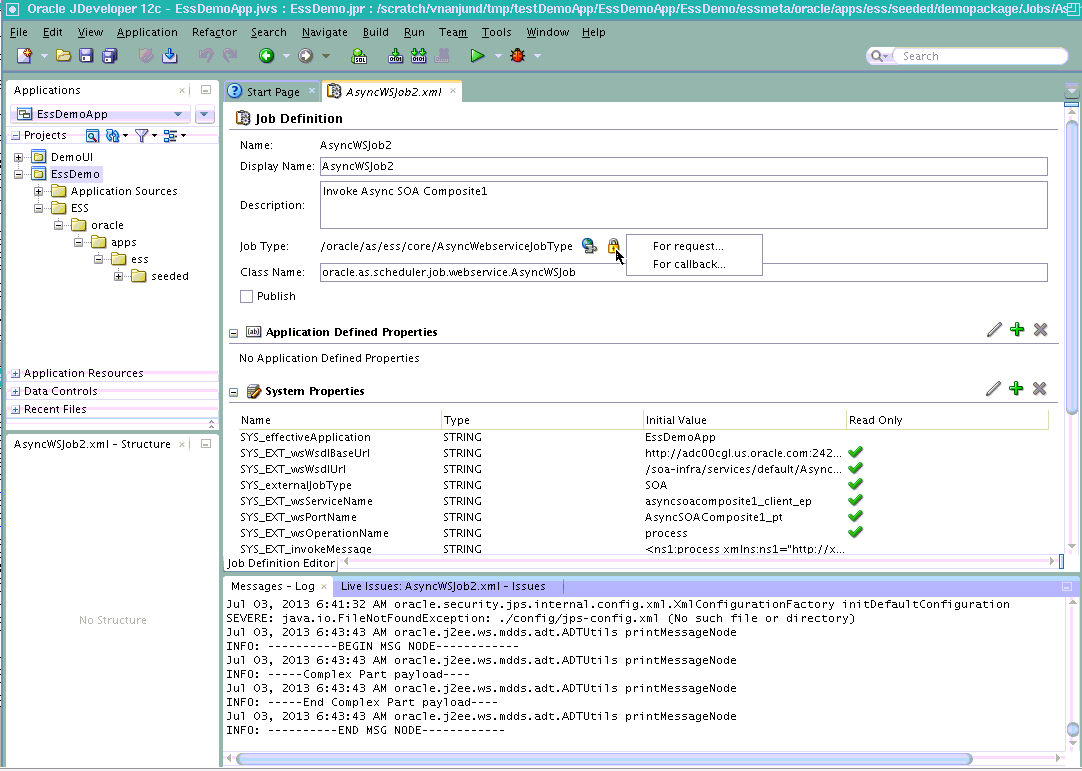Click the toolbar Search box
The width and height of the screenshot is (1082, 771).
click(x=978, y=56)
